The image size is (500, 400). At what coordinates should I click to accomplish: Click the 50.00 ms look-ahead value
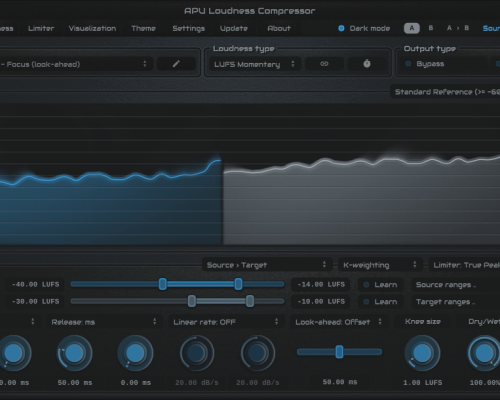[x=340, y=382]
